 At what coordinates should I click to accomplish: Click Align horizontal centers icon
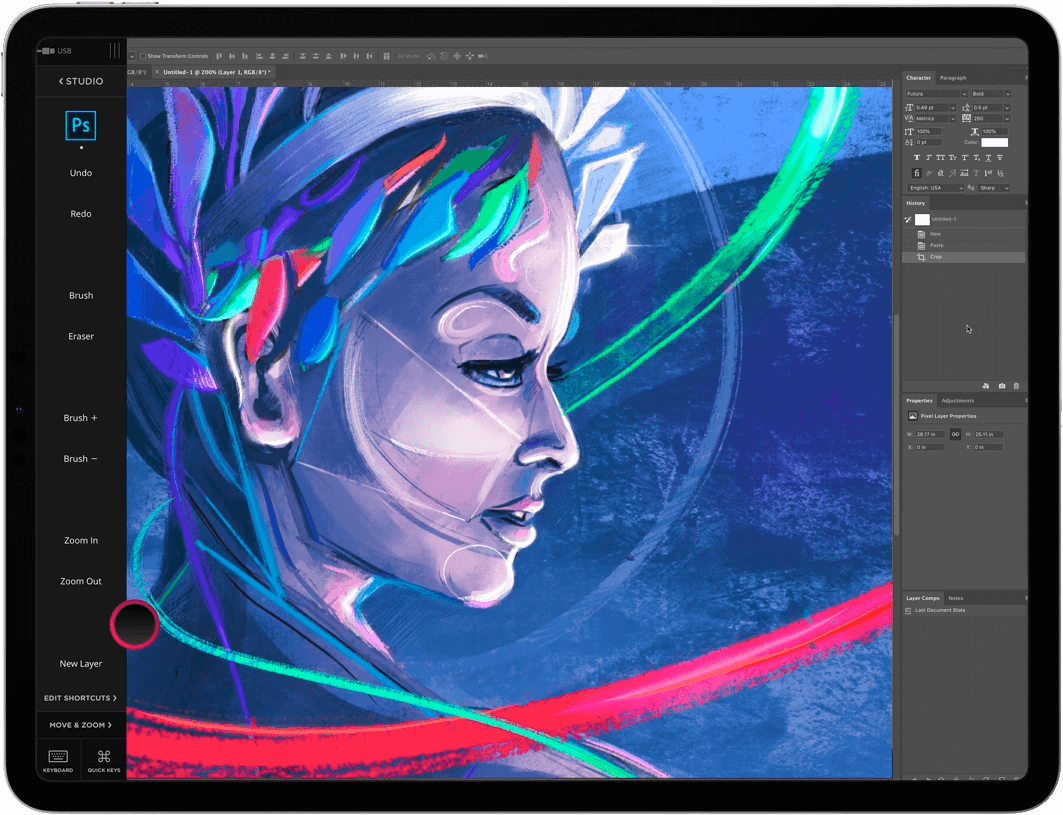click(x=273, y=56)
